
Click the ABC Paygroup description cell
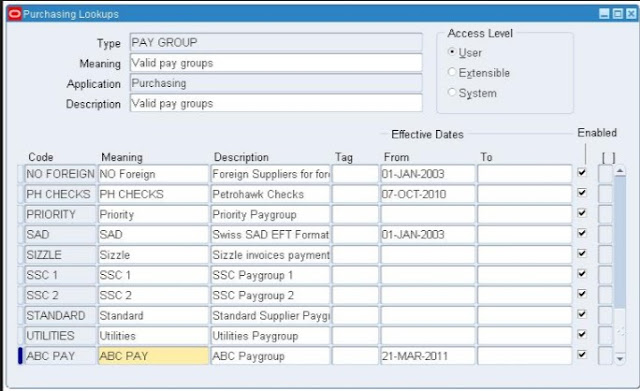click(270, 356)
